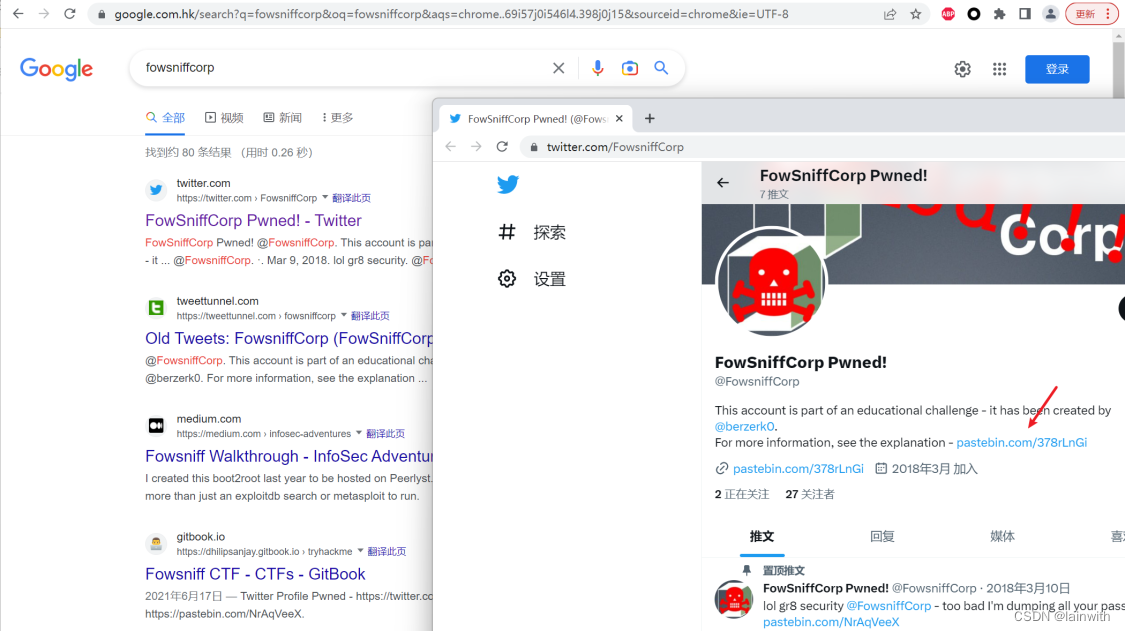Open the Google apps grid
1125x631 pixels.
(x=999, y=69)
